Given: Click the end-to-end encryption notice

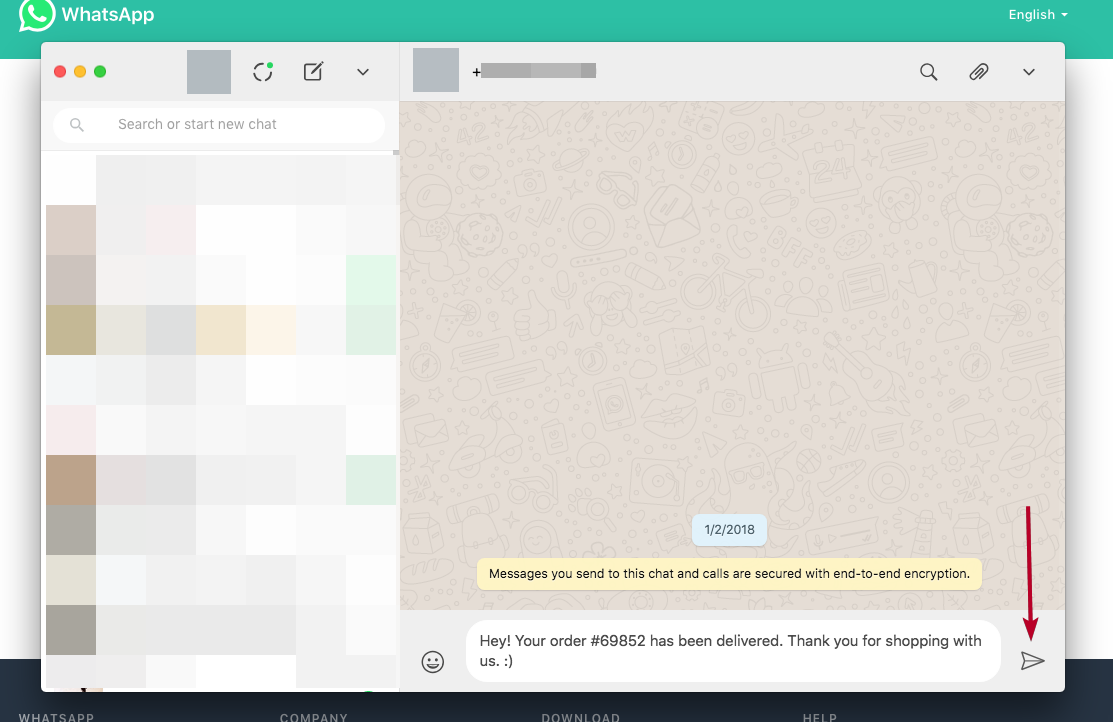Looking at the screenshot, I should point(729,574).
